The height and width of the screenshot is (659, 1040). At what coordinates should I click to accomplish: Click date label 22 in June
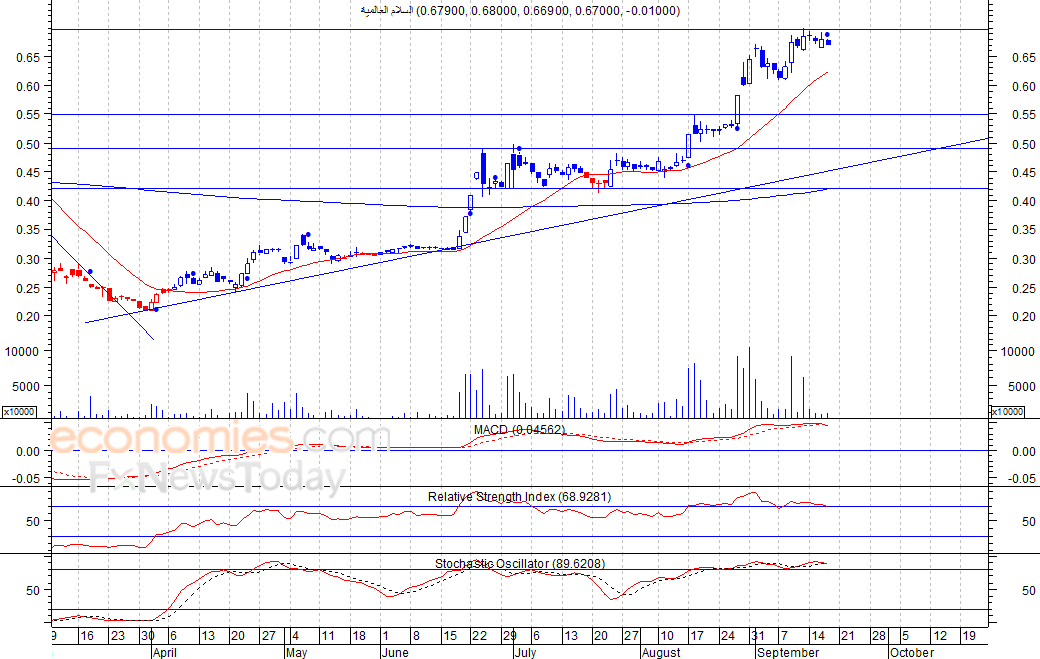[x=479, y=636]
